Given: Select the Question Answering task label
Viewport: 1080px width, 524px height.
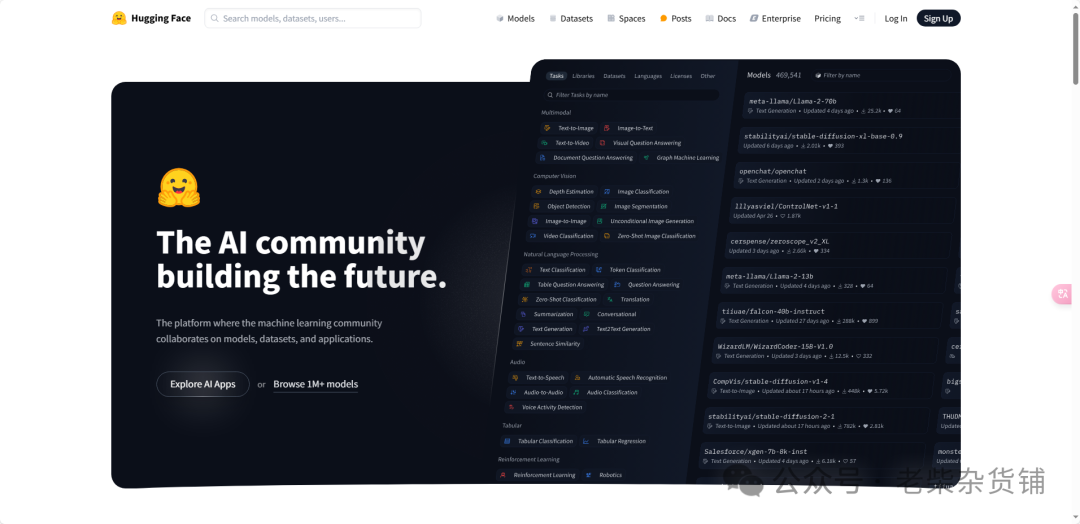Looking at the screenshot, I should point(654,284).
